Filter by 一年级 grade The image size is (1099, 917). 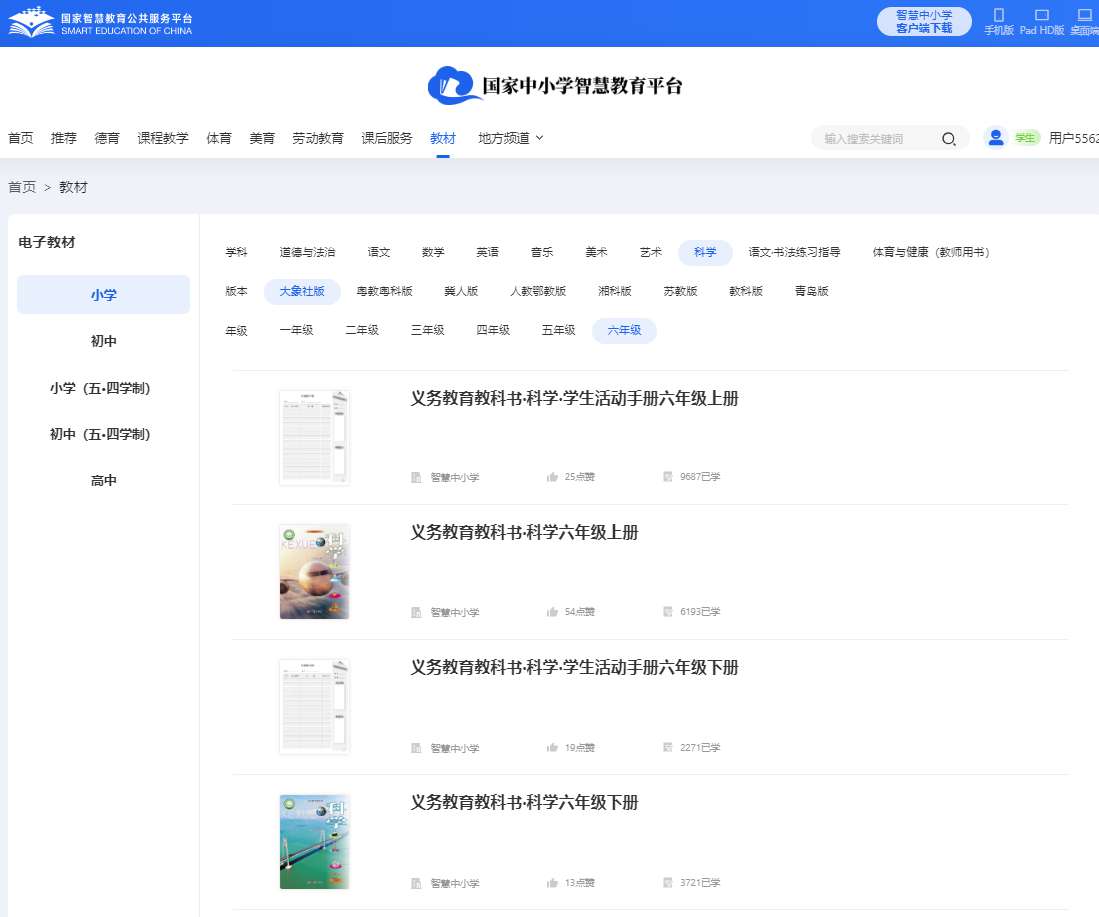[296, 330]
